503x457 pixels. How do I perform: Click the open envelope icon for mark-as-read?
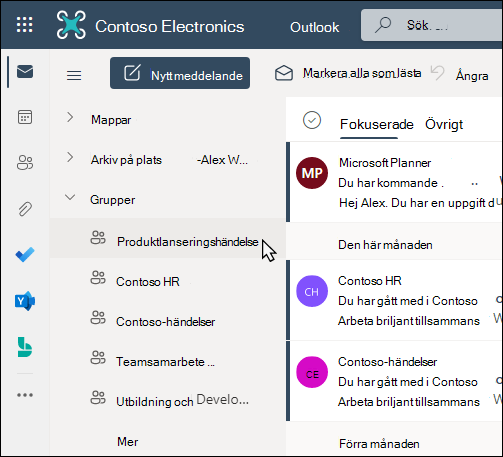284,73
